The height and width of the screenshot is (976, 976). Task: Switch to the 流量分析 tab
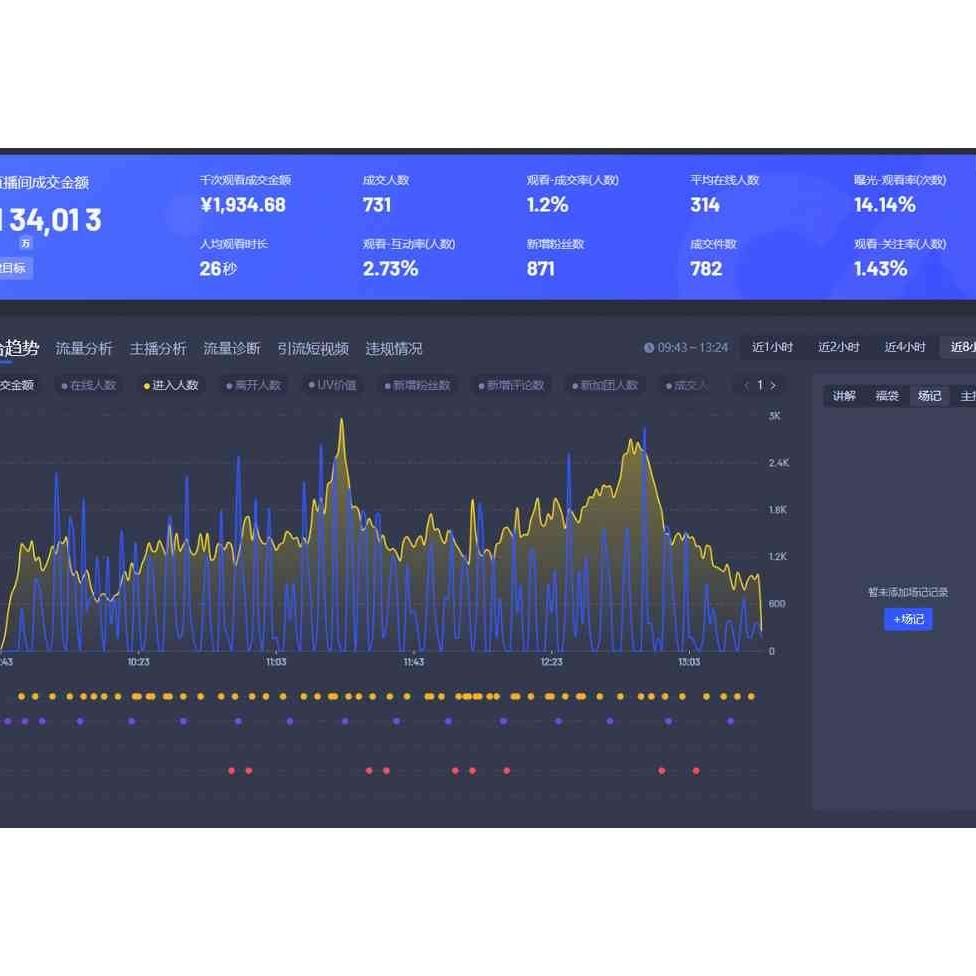click(x=84, y=348)
